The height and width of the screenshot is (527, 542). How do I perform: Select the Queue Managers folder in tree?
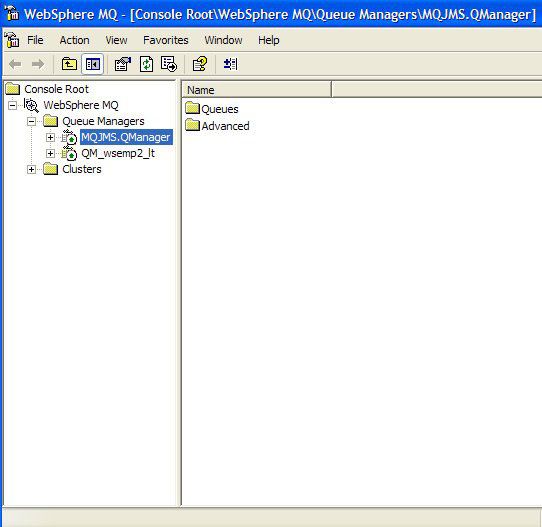[x=103, y=121]
